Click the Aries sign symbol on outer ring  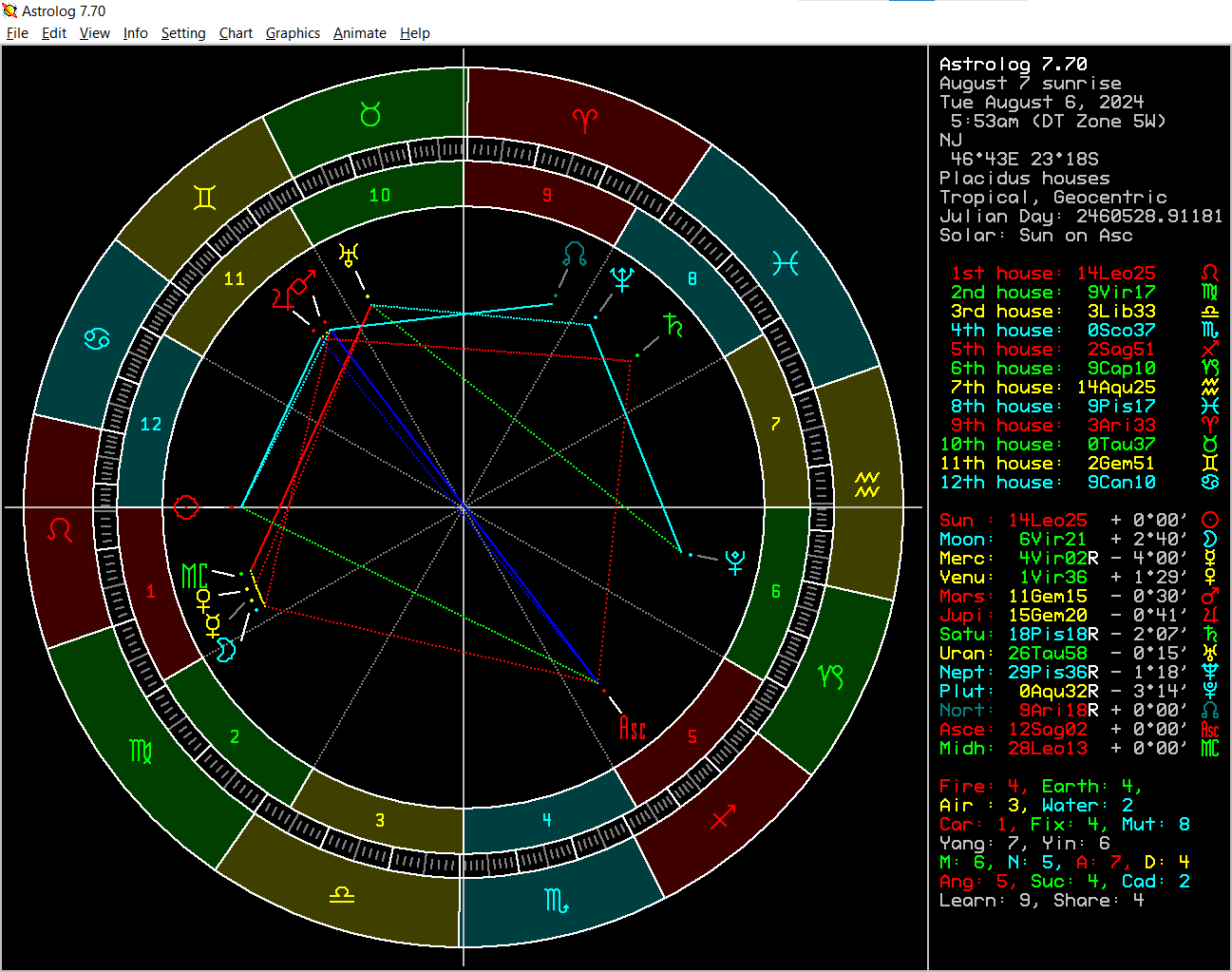click(585, 120)
